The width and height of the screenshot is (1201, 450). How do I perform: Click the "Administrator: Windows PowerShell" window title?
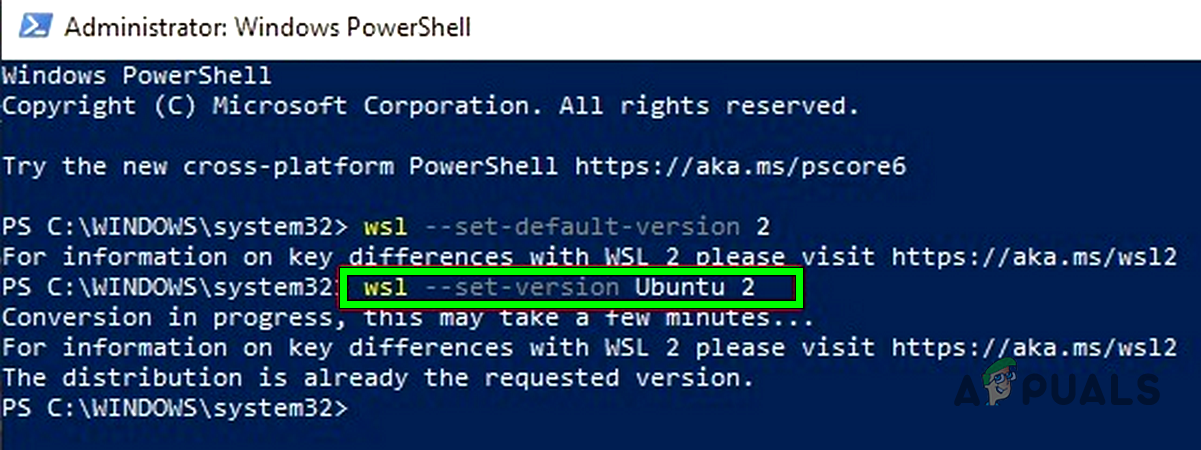click(267, 27)
